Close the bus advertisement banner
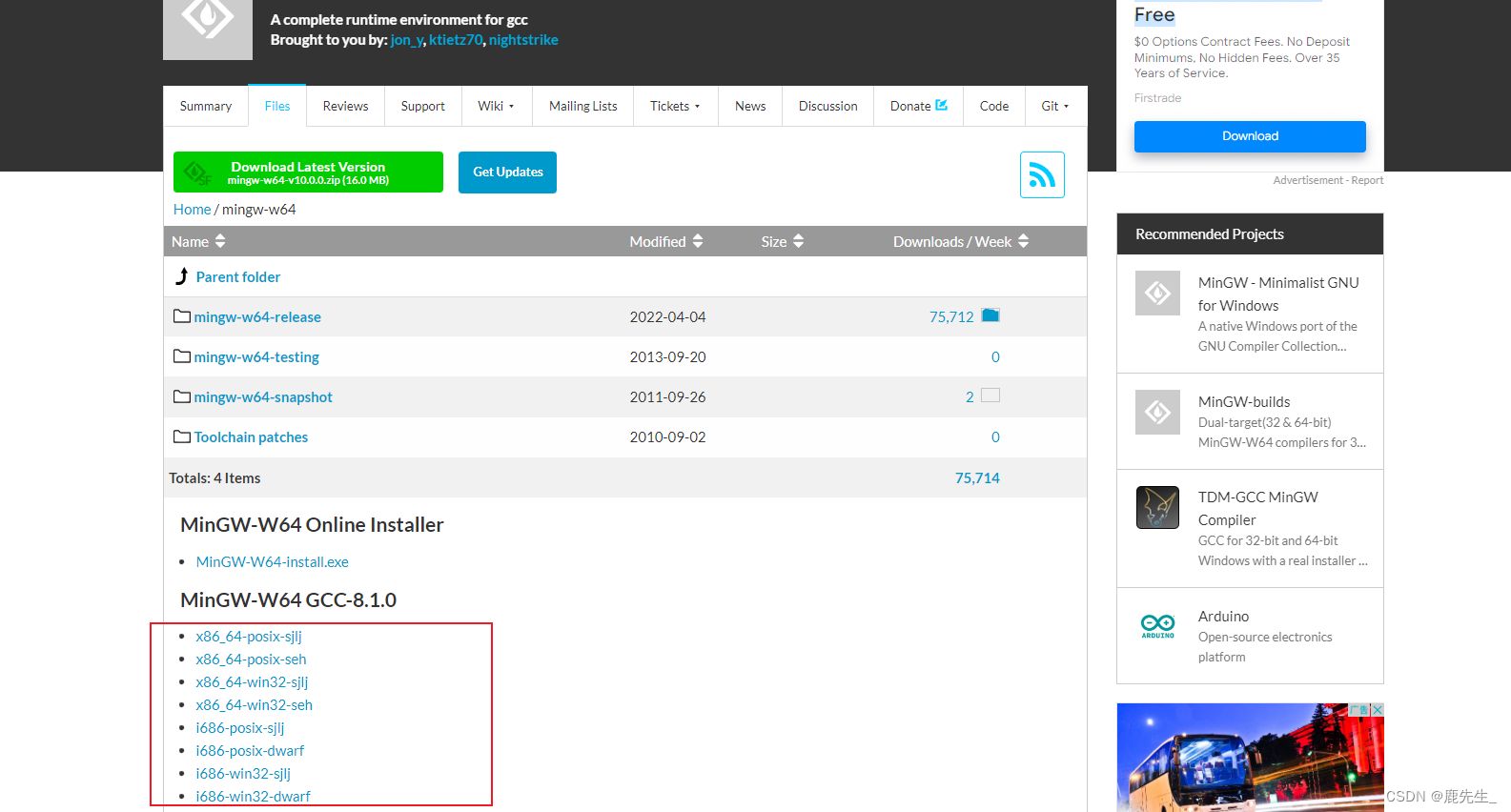Viewport: 1511px width, 812px height. tap(1377, 710)
